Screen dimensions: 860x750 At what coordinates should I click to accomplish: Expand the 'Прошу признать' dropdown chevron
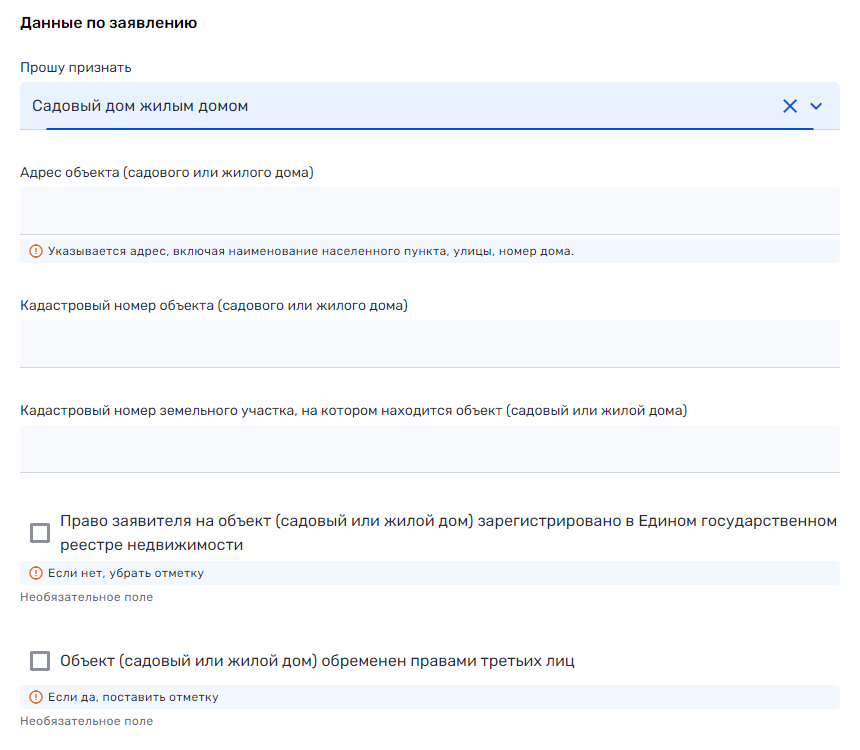coord(816,106)
